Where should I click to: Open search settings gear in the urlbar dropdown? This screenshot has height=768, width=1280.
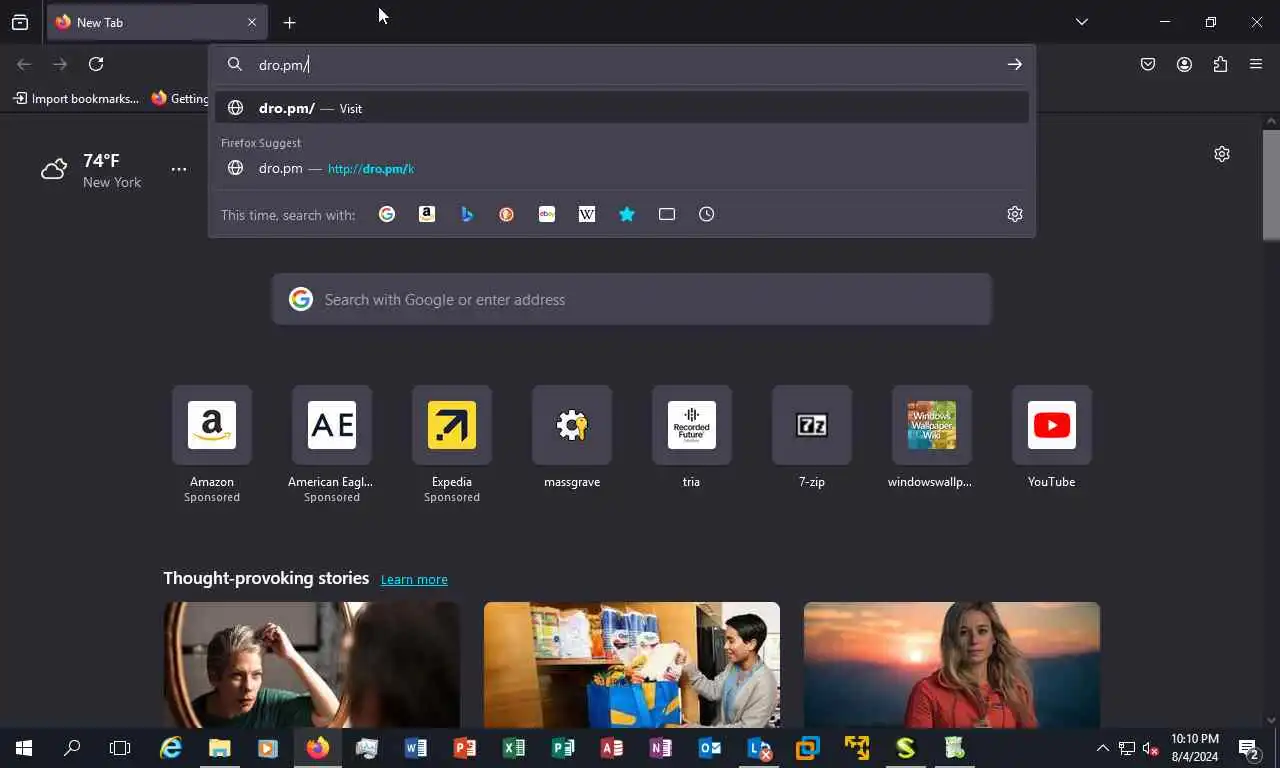point(1015,214)
